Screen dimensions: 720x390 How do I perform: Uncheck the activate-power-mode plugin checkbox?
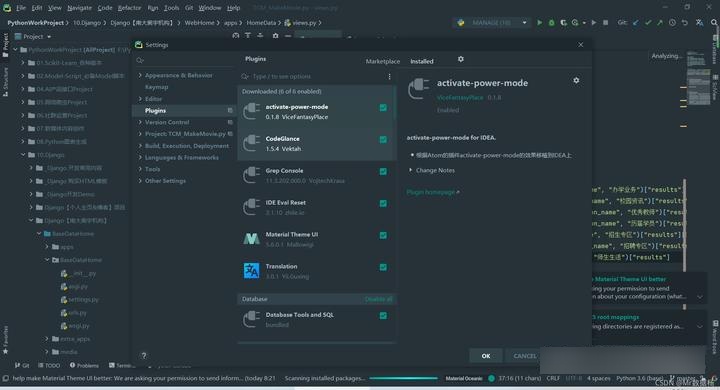coord(383,107)
